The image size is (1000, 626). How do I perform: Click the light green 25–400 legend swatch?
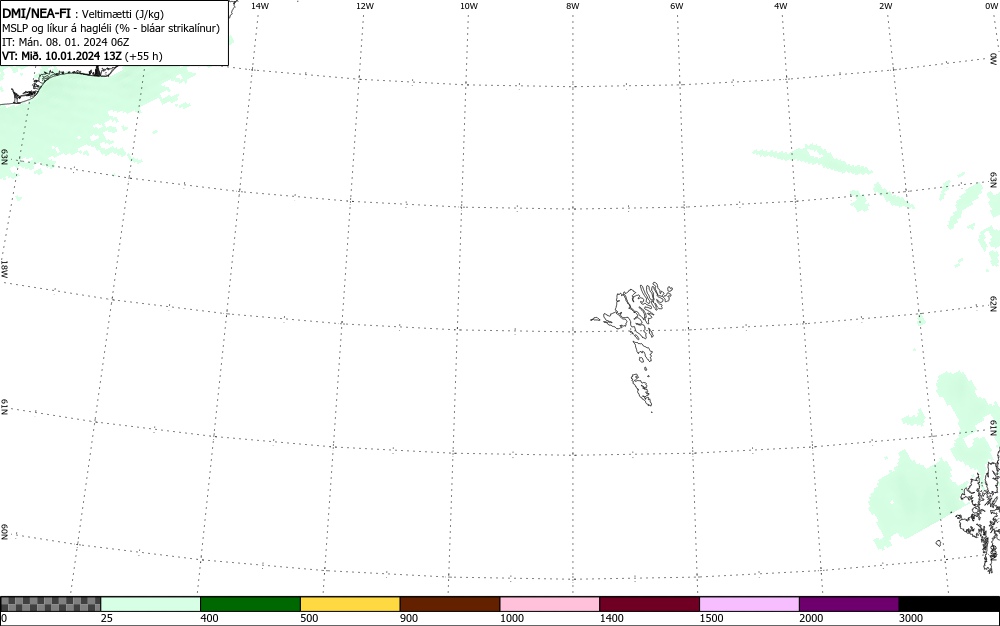151,604
